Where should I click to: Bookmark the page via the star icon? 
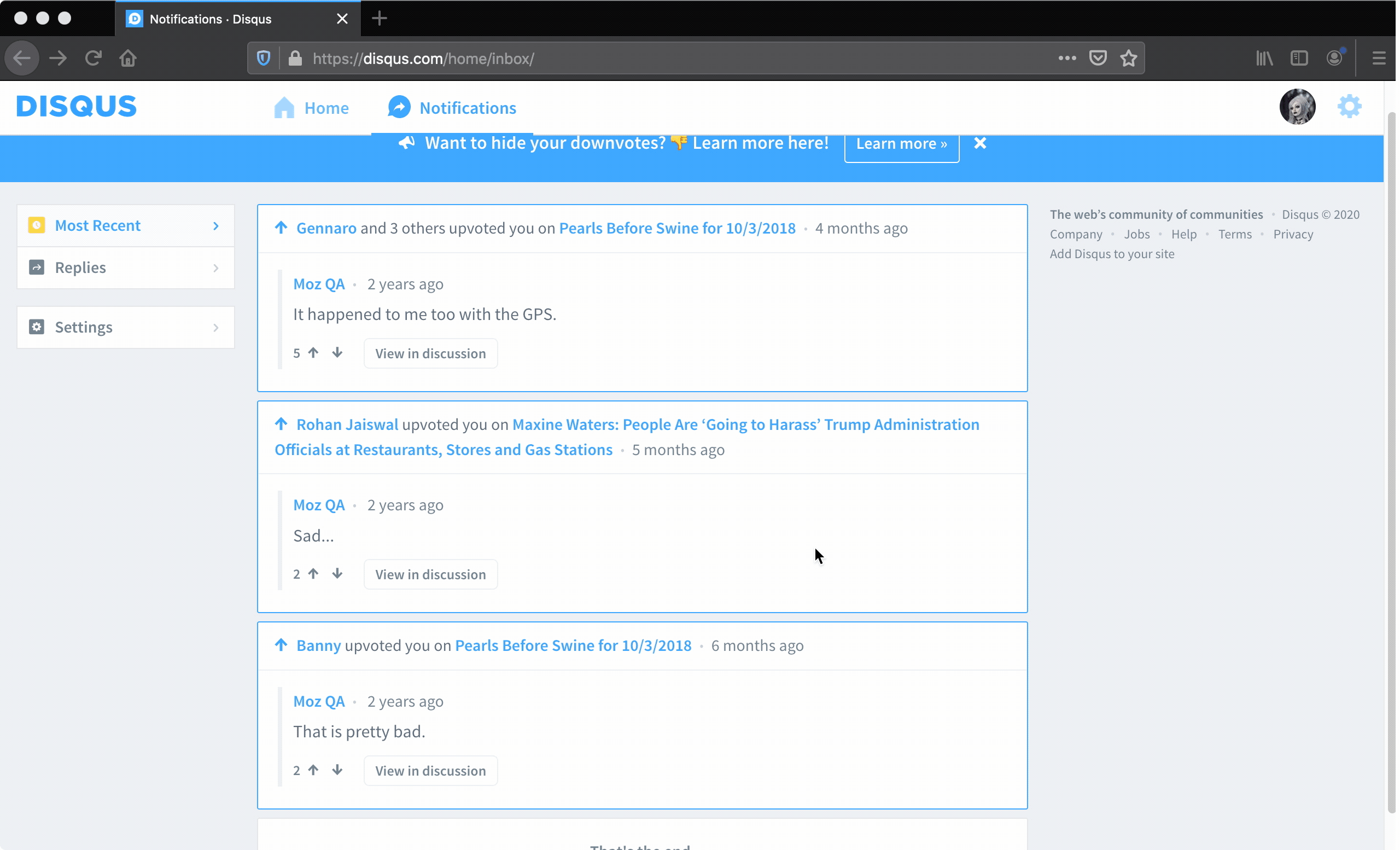(1128, 58)
